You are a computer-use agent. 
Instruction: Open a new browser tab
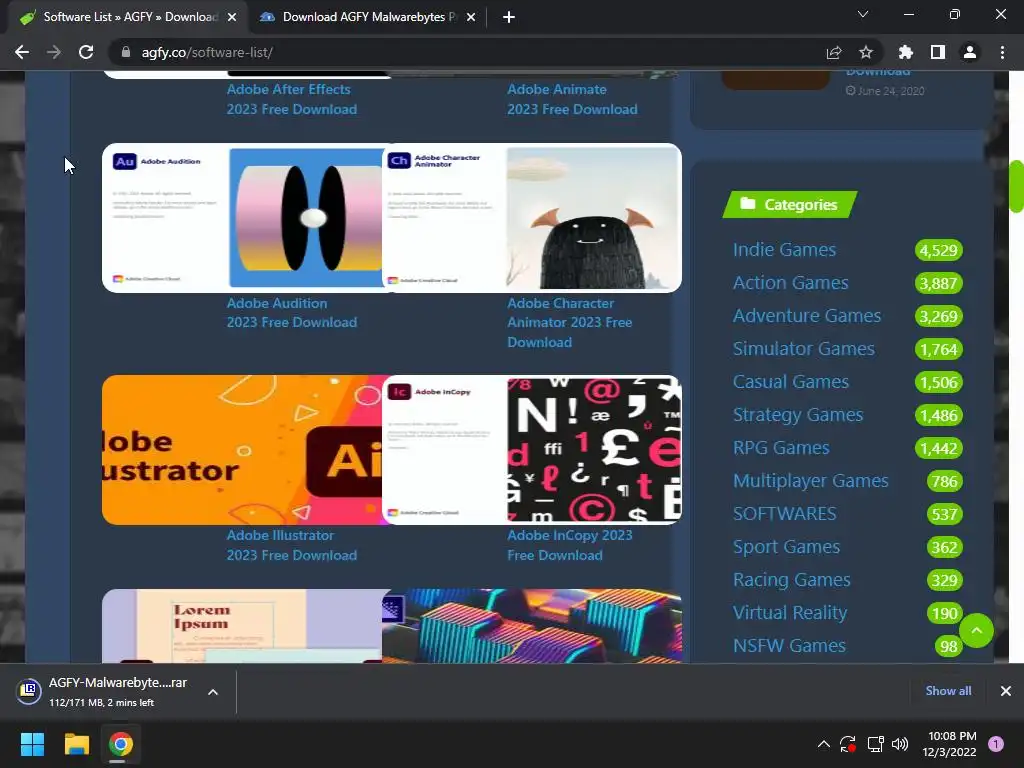(509, 17)
